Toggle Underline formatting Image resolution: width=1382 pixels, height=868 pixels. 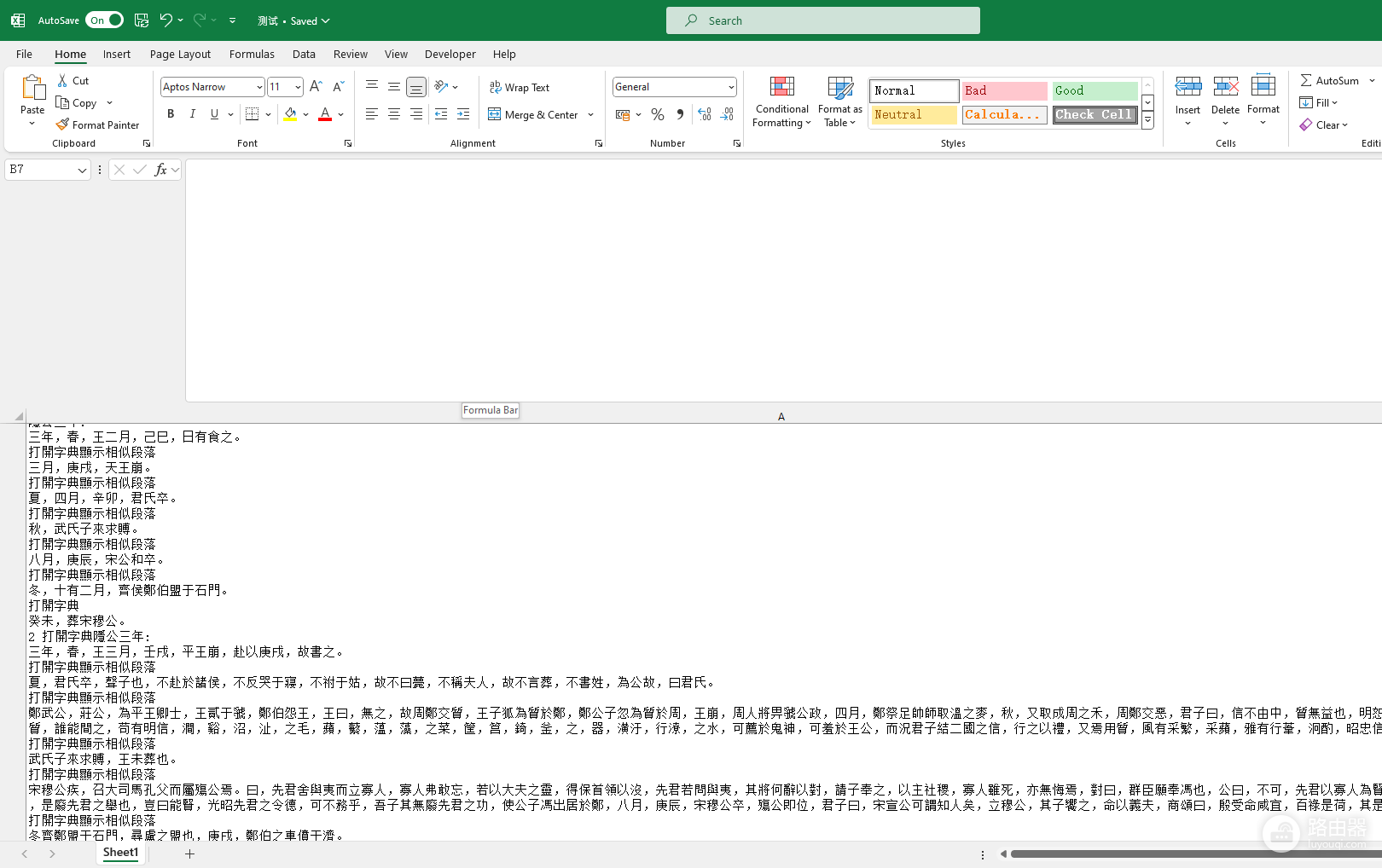click(214, 113)
